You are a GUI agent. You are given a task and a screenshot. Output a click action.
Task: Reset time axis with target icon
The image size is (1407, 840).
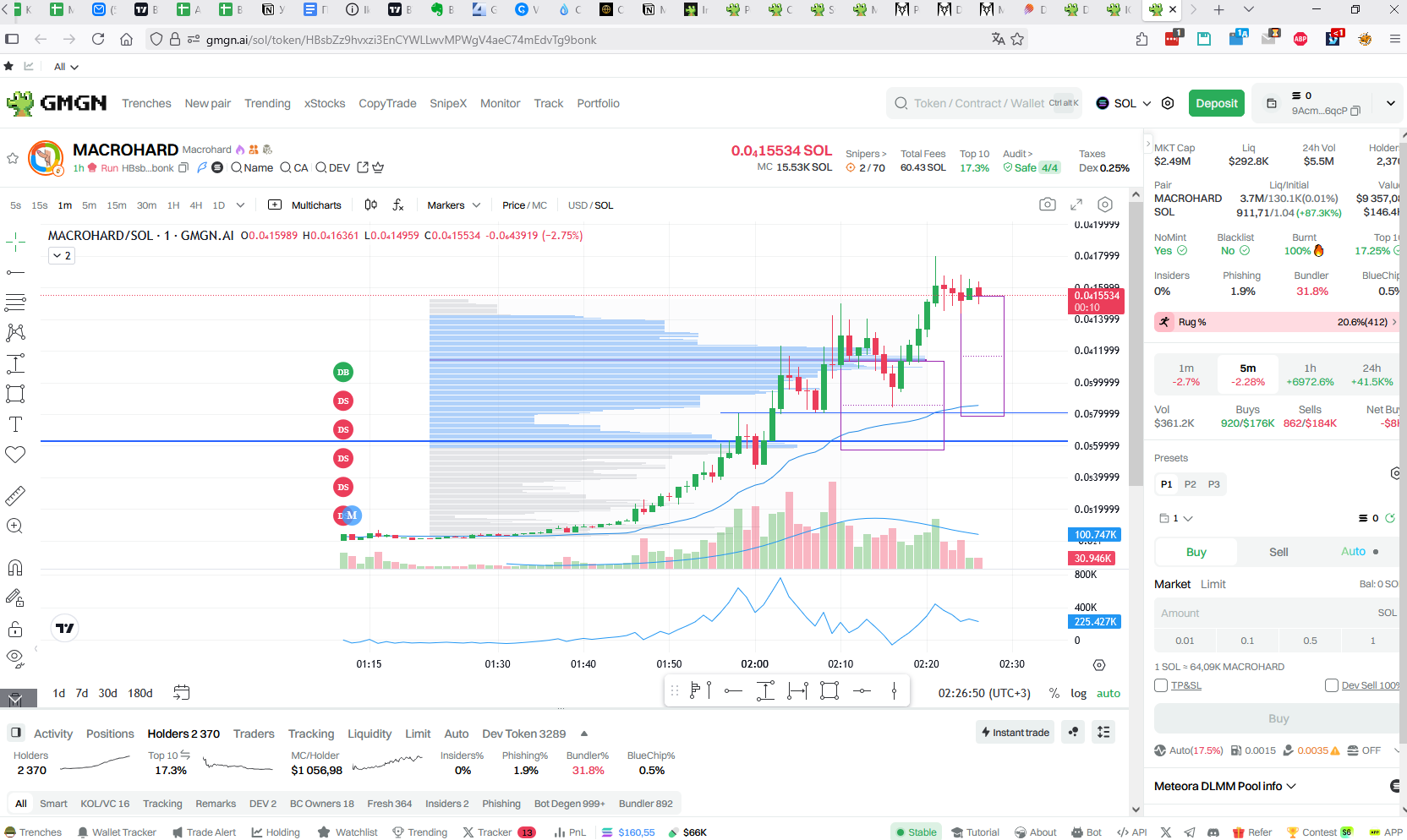pos(1099,665)
